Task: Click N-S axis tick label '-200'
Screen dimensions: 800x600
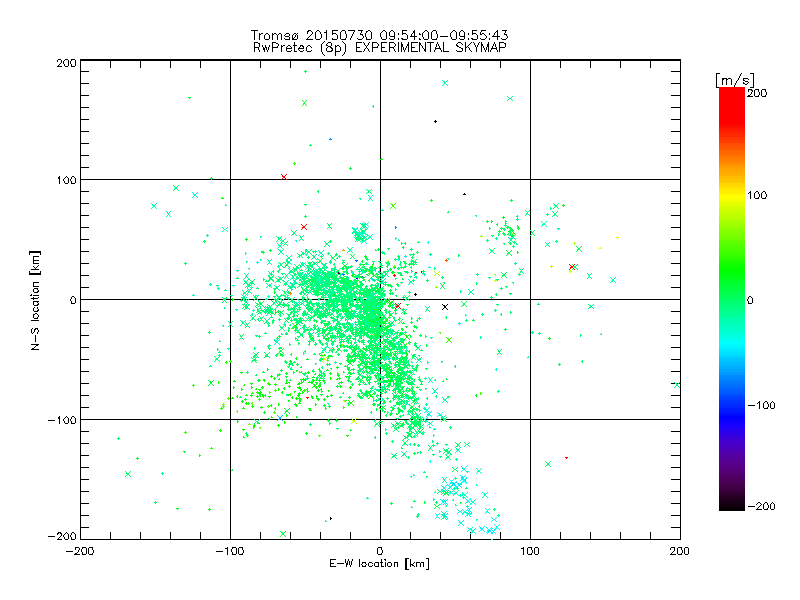Action: [x=62, y=536]
